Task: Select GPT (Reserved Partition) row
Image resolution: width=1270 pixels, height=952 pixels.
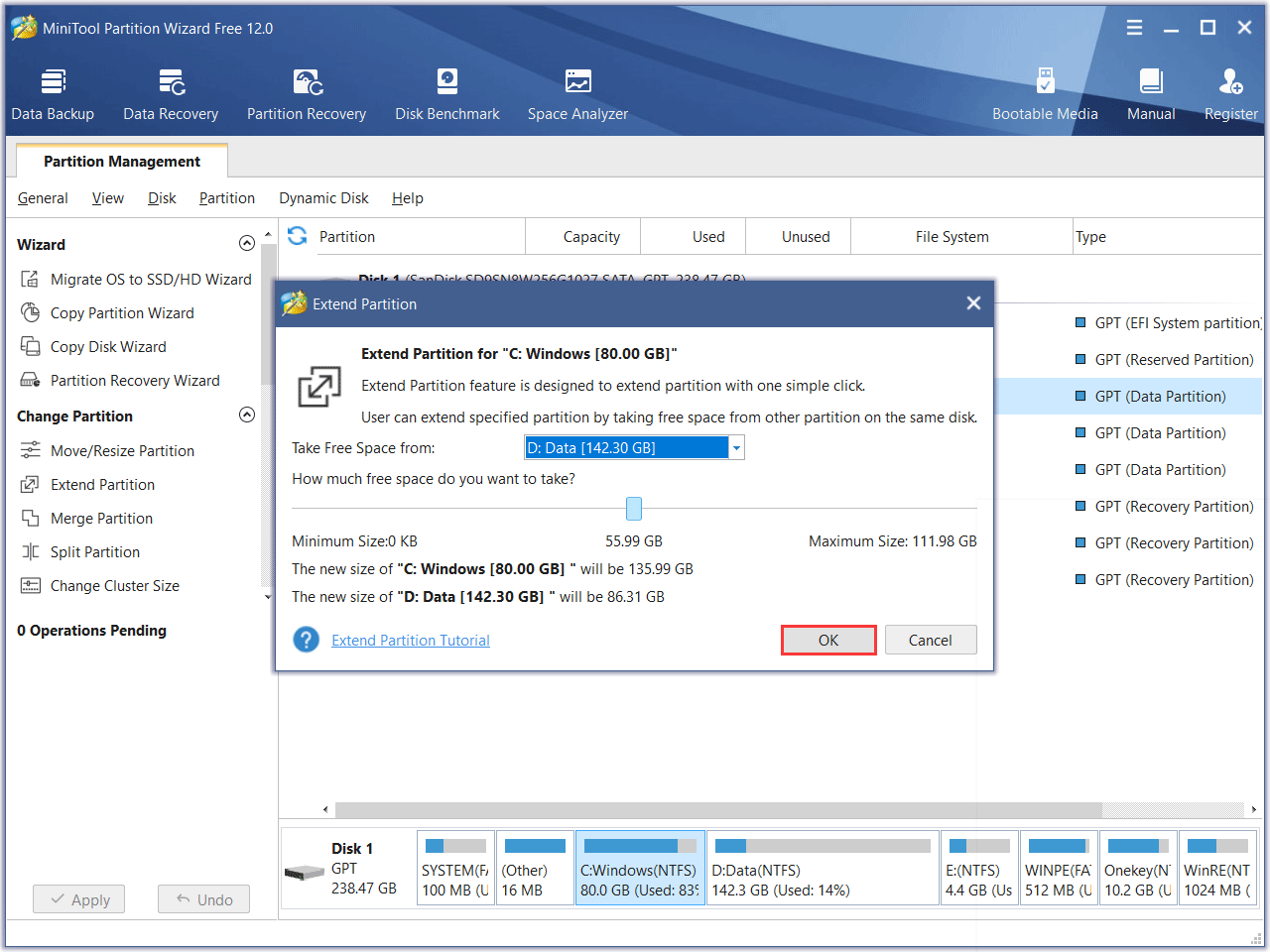Action: (x=1165, y=360)
